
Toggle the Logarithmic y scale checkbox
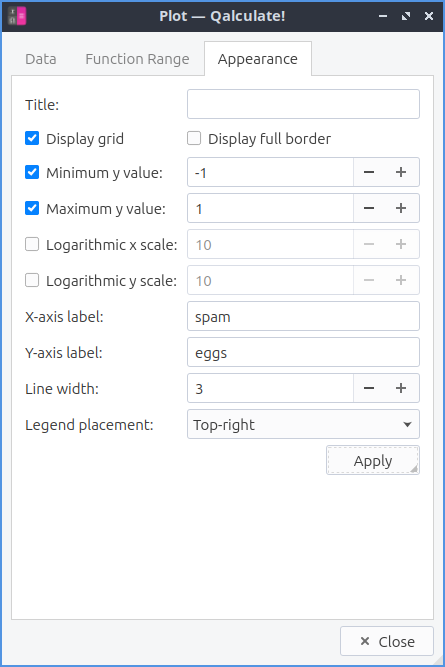point(32,280)
